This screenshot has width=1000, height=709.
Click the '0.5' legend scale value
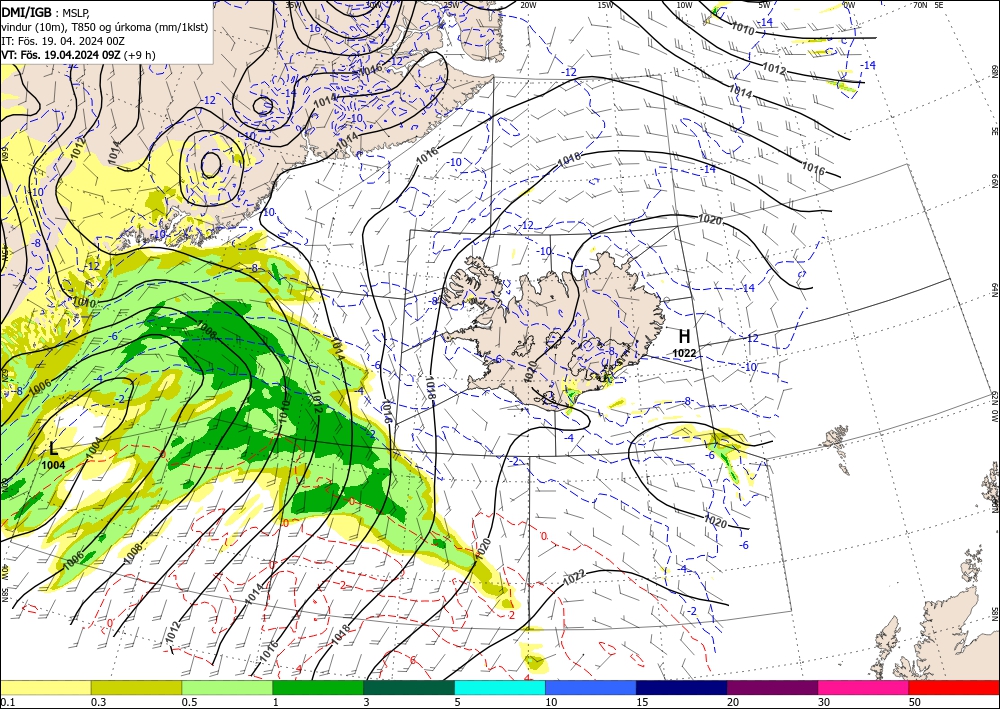coord(188,702)
